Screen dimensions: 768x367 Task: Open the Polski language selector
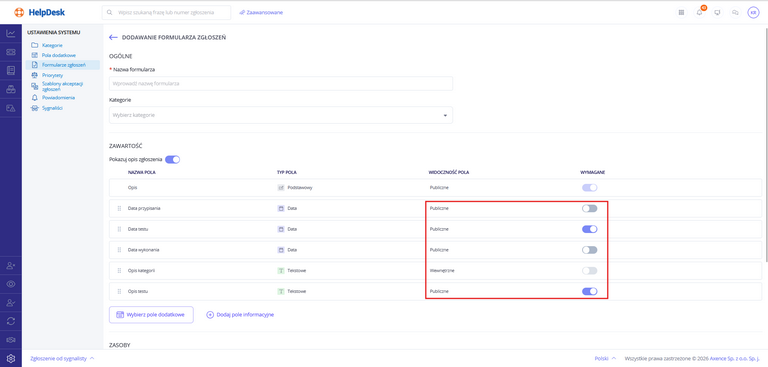point(605,358)
